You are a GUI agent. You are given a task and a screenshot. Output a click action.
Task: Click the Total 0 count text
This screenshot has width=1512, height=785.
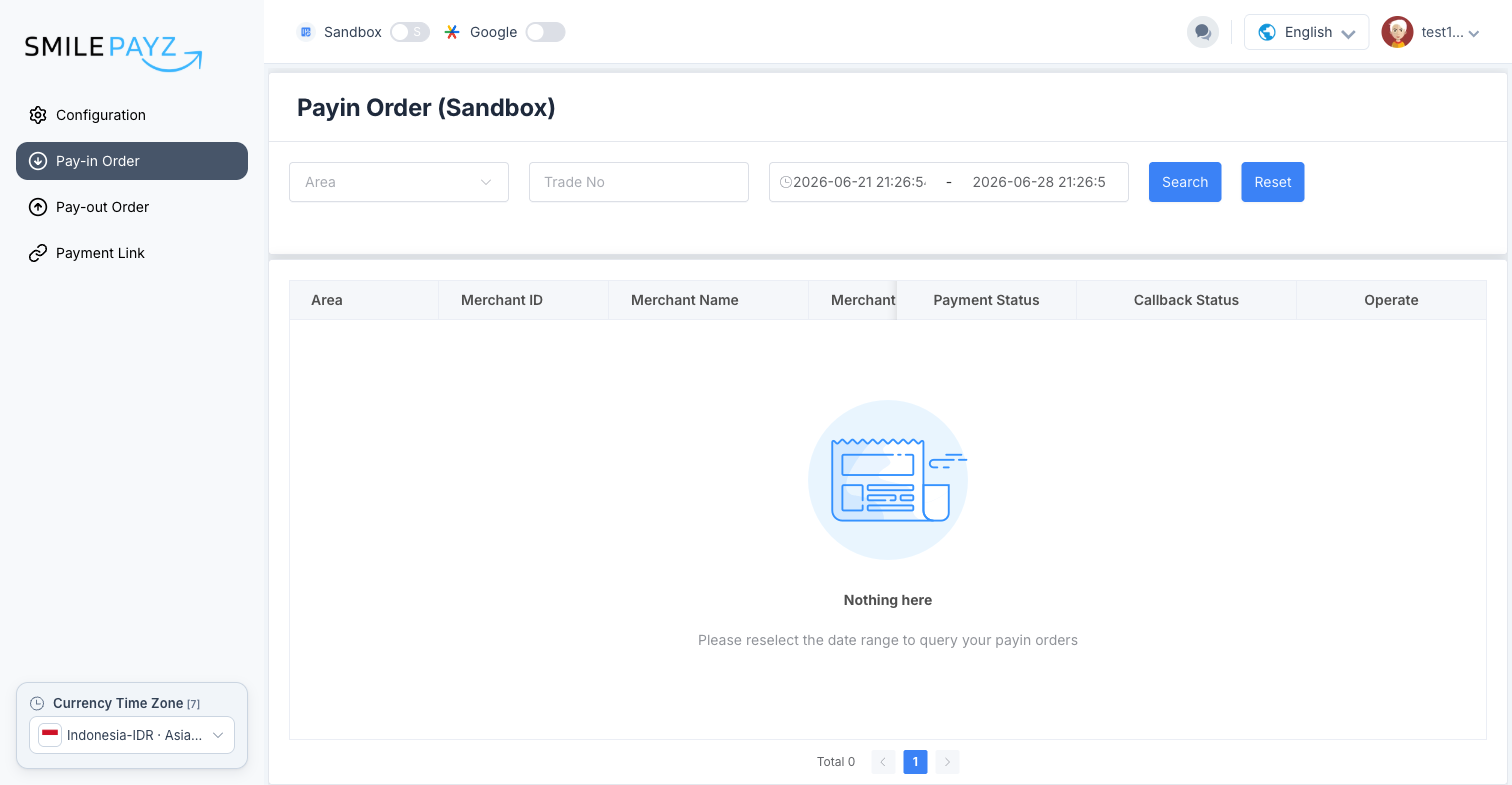(x=836, y=762)
